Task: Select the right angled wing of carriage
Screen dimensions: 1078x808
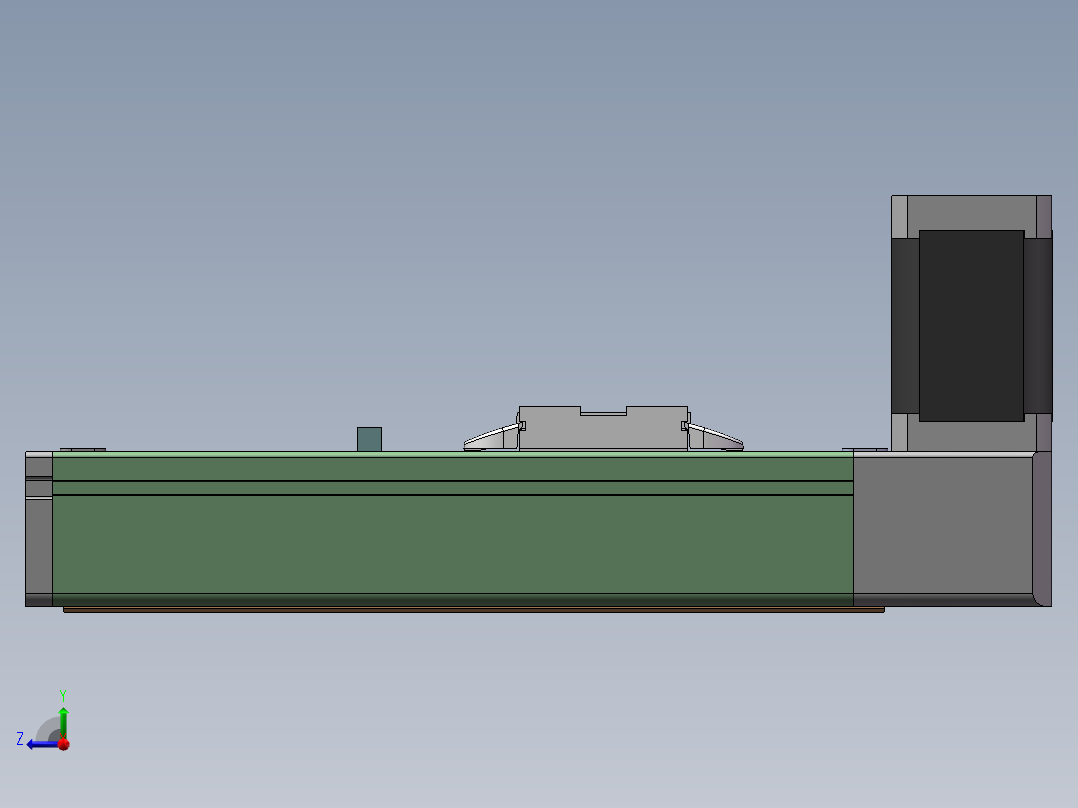Action: point(715,438)
